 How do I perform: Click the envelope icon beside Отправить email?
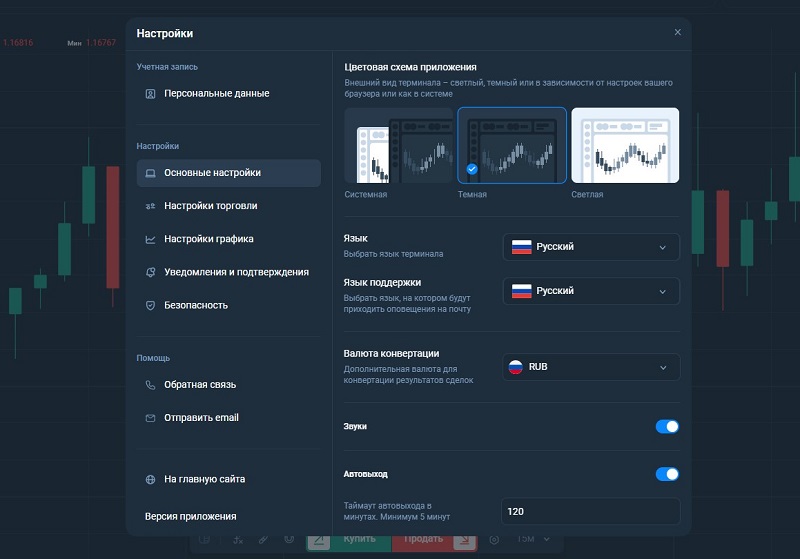point(150,418)
